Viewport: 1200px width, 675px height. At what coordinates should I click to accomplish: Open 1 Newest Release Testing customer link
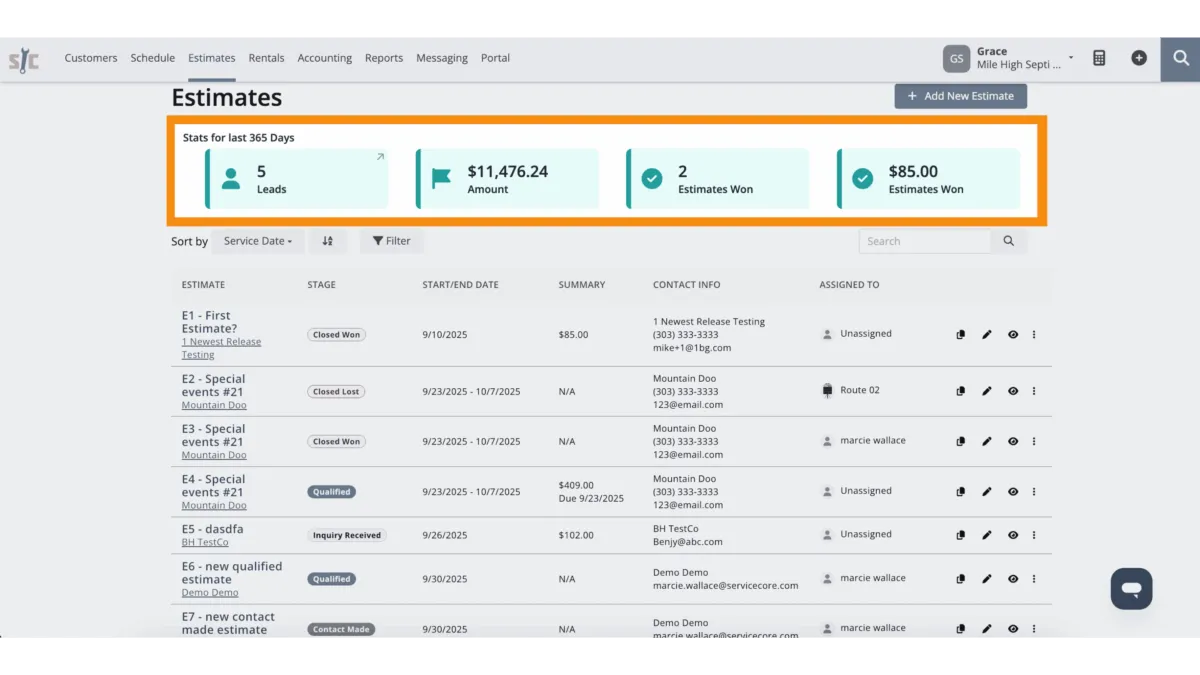click(221, 348)
